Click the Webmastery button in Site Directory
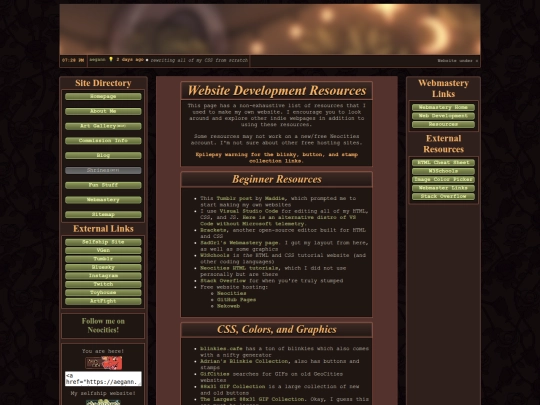The width and height of the screenshot is (540, 405). click(x=103, y=200)
